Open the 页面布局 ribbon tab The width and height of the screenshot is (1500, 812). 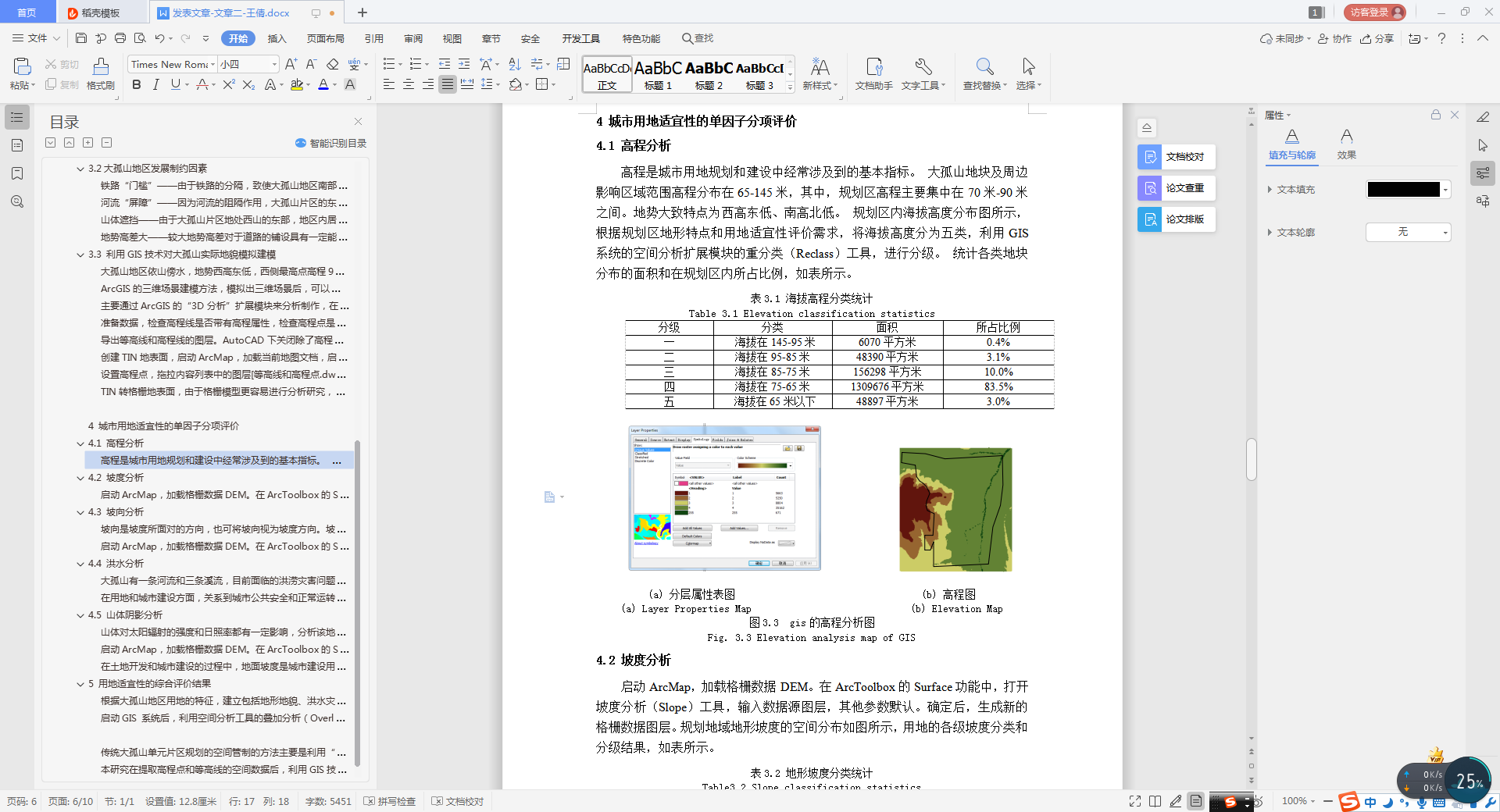(x=325, y=38)
